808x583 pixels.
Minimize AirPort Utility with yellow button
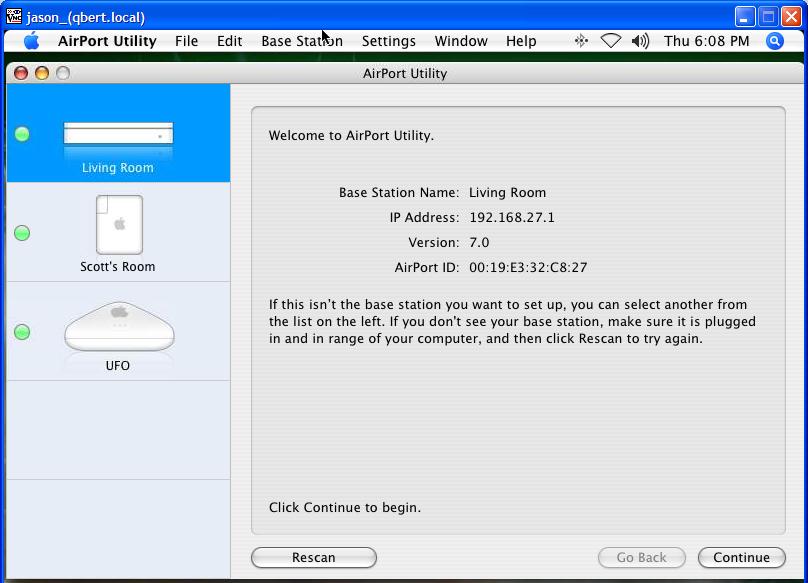point(42,73)
